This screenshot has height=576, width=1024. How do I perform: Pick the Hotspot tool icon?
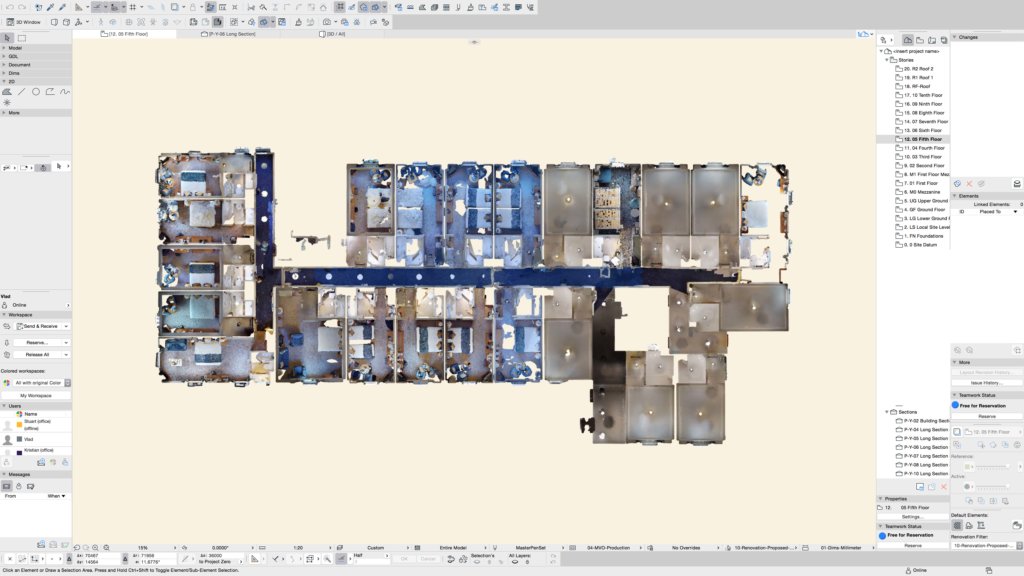[8, 102]
